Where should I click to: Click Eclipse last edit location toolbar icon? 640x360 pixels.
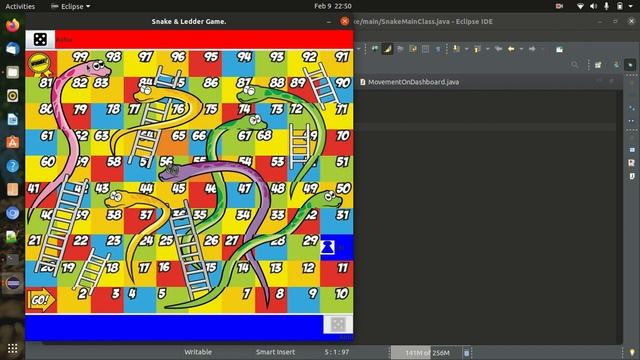(498, 49)
